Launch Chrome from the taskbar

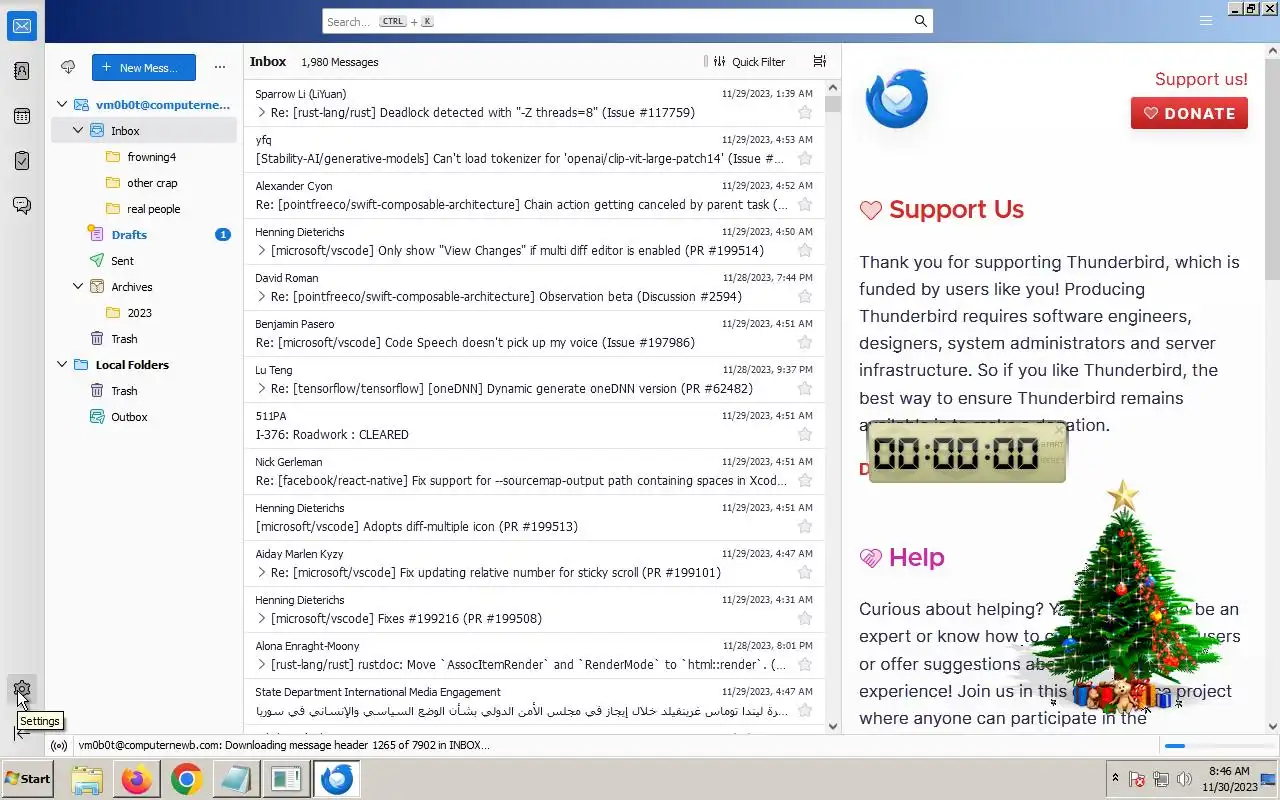click(x=187, y=779)
